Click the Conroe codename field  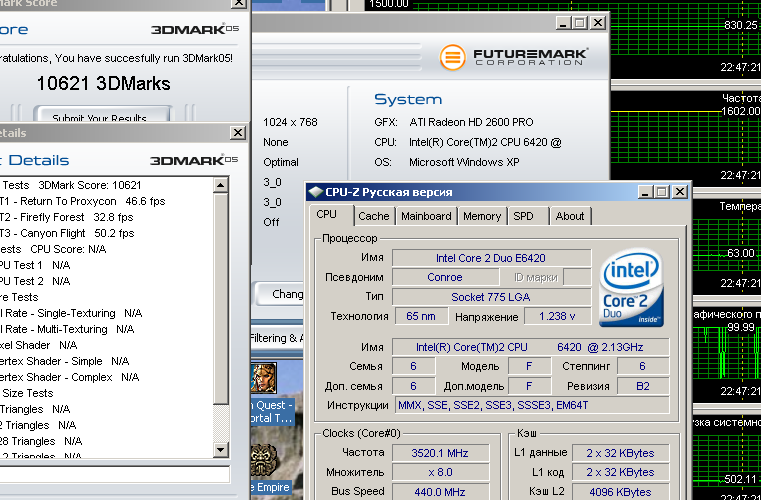pos(445,277)
